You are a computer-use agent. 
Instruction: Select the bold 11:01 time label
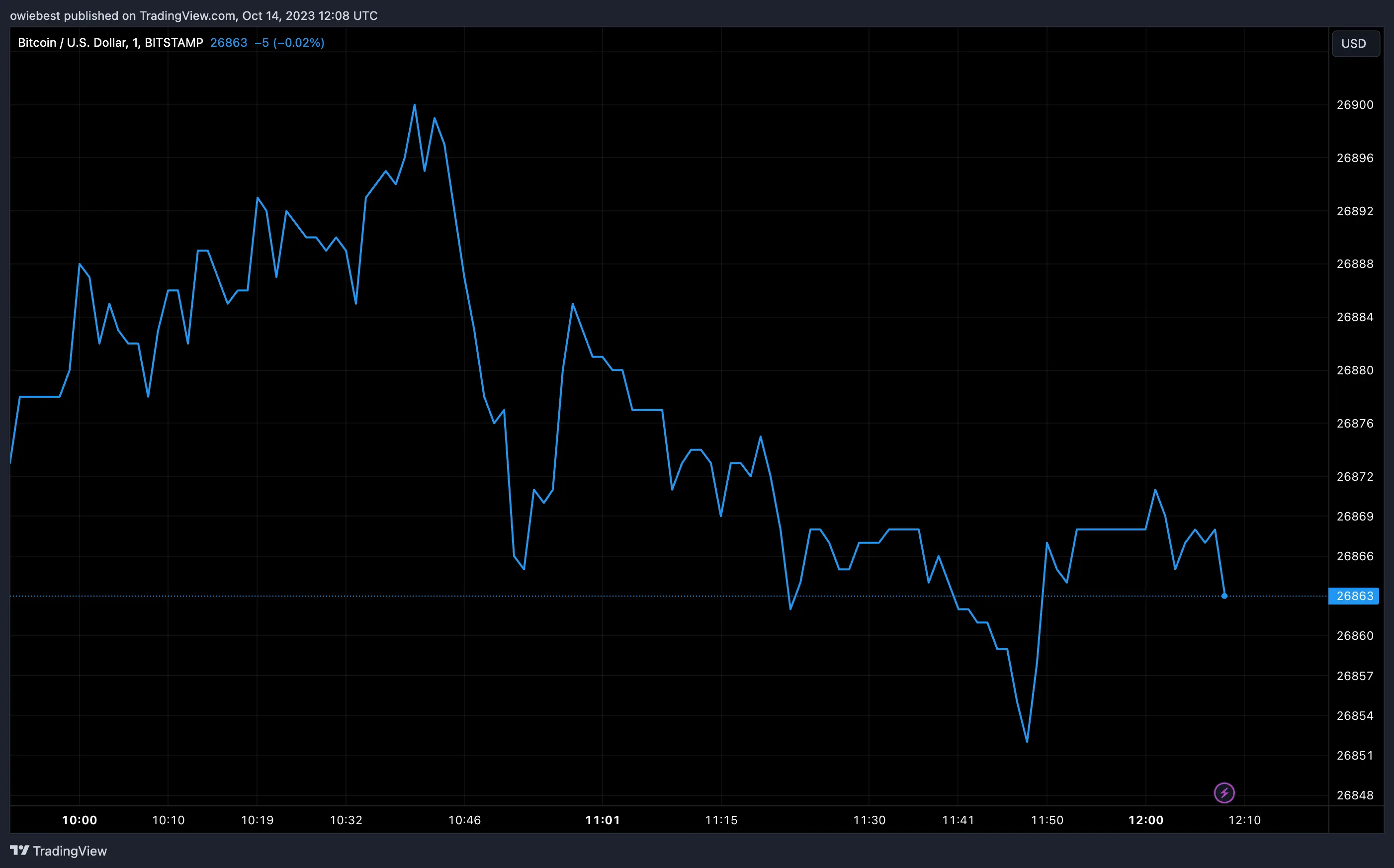point(603,820)
